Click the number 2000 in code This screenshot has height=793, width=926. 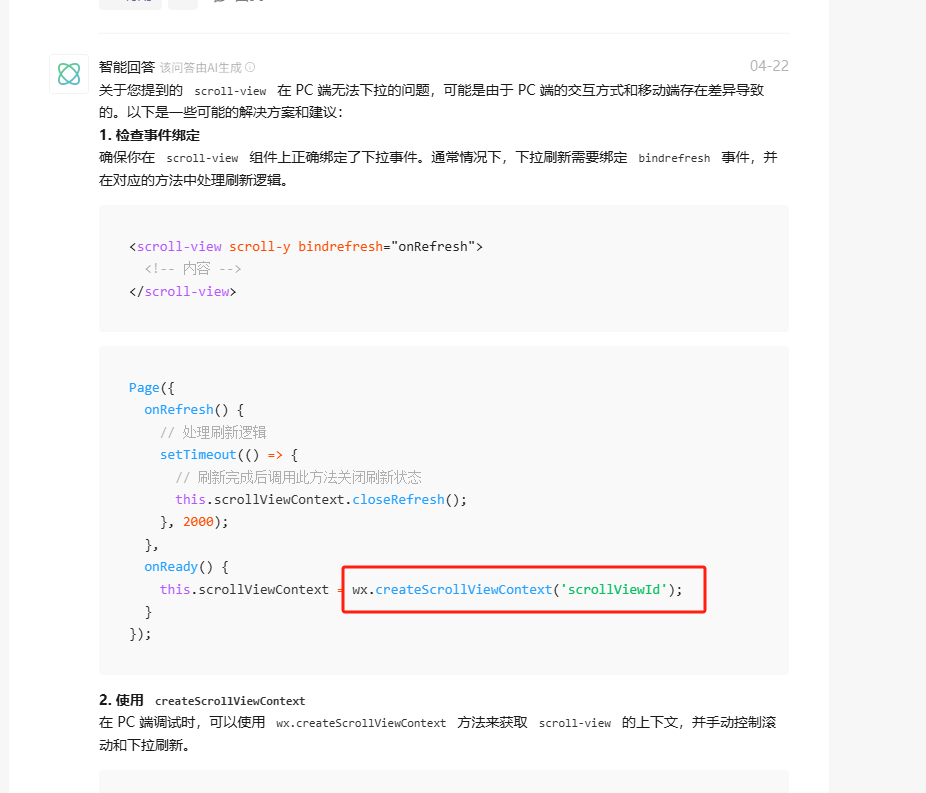(x=198, y=522)
